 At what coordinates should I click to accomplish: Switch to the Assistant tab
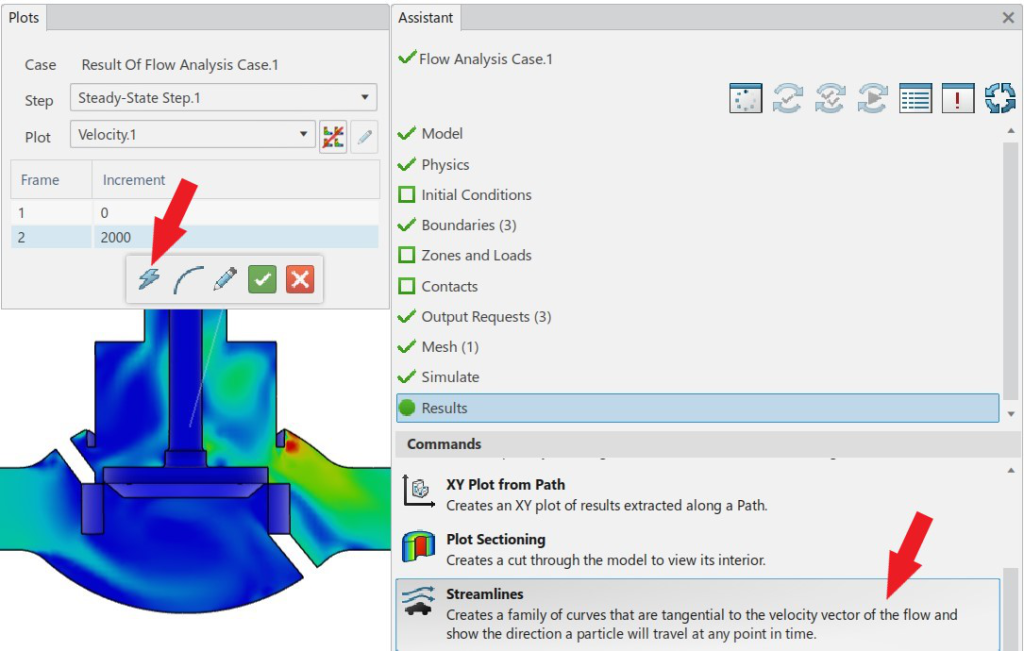(x=426, y=18)
